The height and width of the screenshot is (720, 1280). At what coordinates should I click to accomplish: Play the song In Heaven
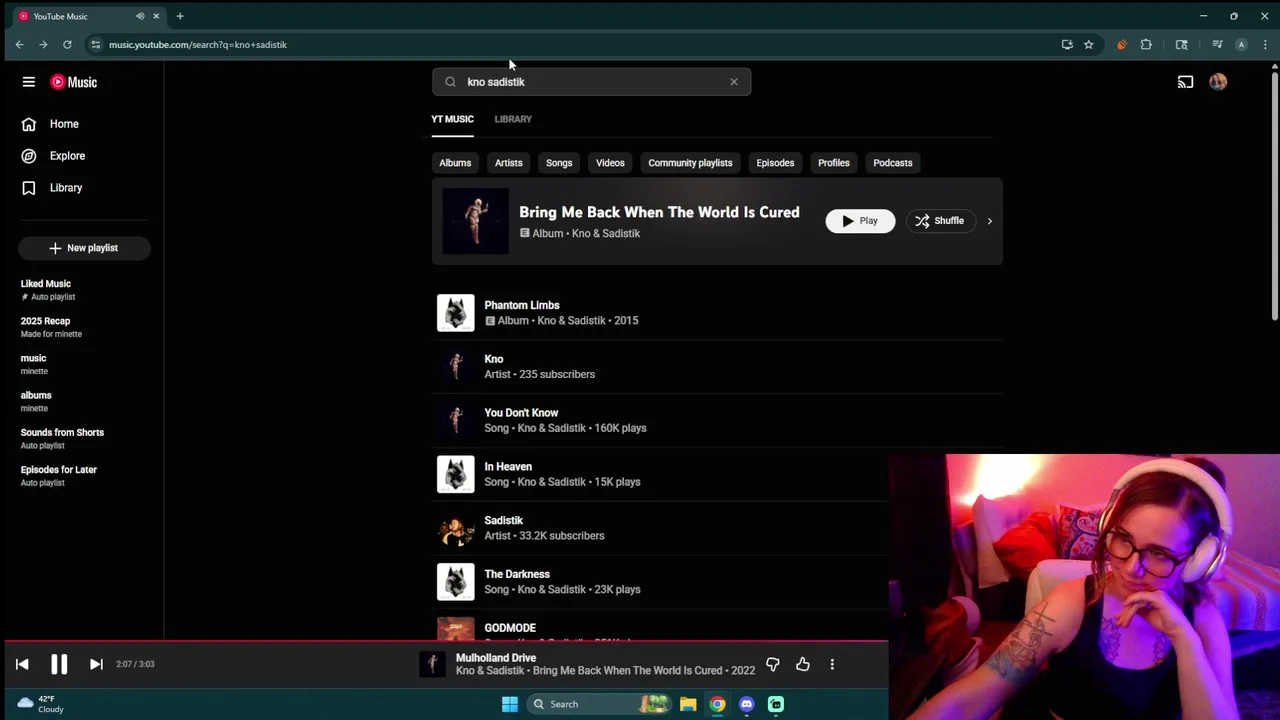tap(660, 474)
